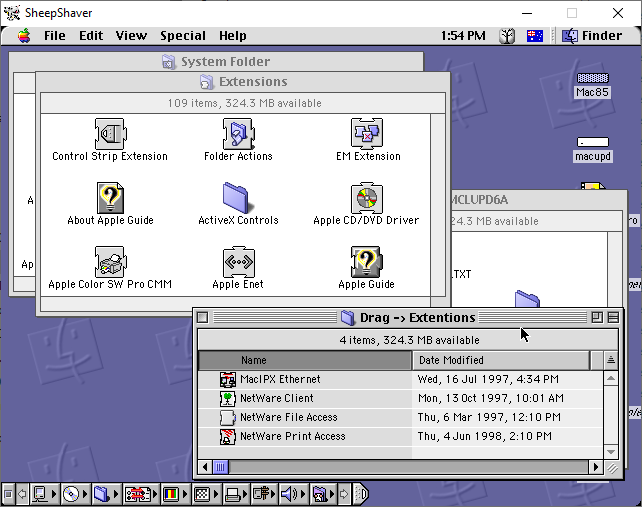The height and width of the screenshot is (507, 642).
Task: Activate the Extensions window title bar
Action: [x=243, y=82]
